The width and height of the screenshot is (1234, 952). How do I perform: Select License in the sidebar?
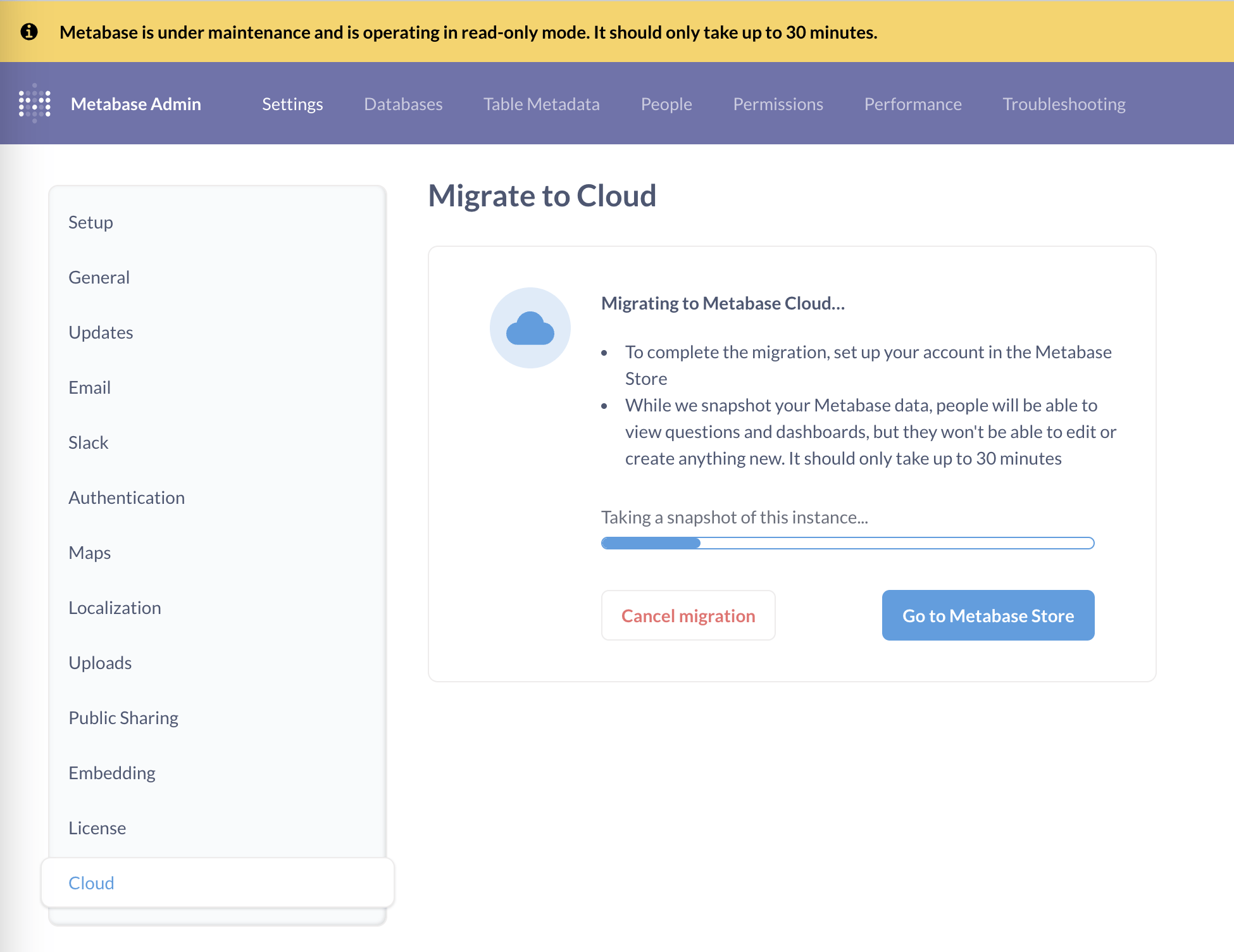point(97,828)
